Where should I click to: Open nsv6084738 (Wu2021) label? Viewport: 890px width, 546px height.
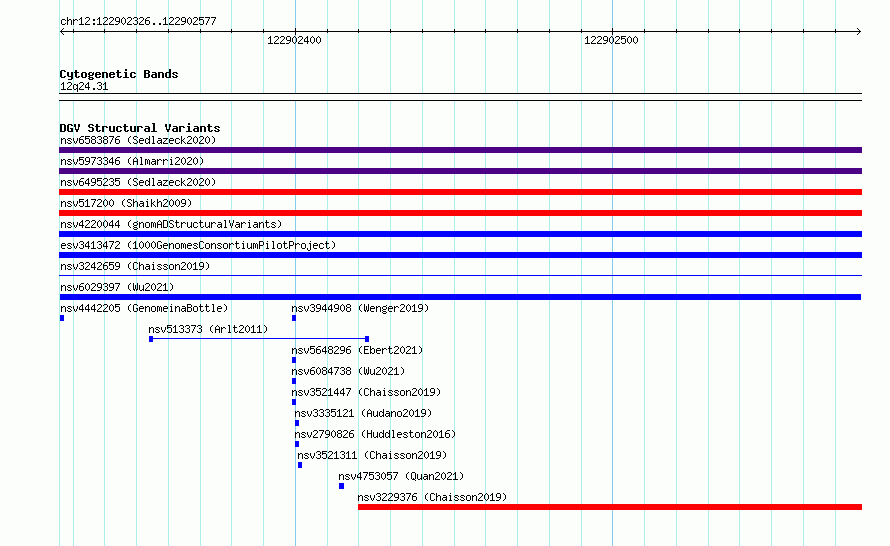pyautogui.click(x=348, y=371)
